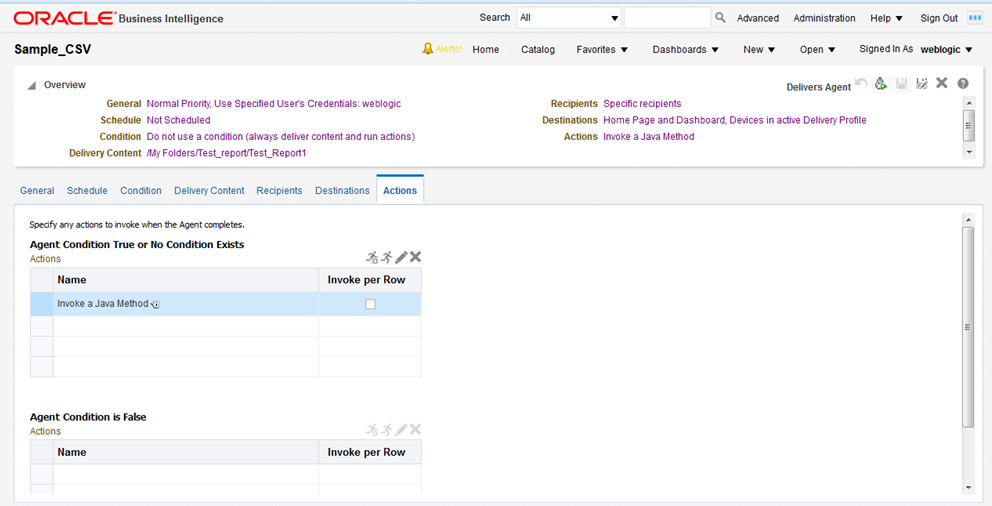Add existing action in Condition is False section
The height and width of the screenshot is (506, 992).
coord(387,430)
